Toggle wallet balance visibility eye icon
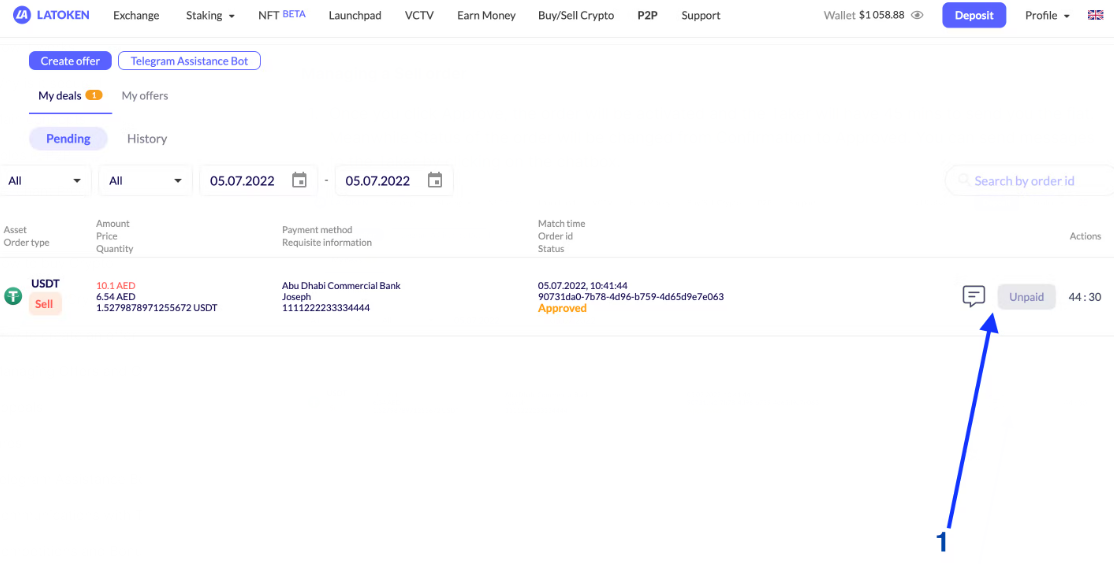1114x564 pixels. [x=916, y=15]
